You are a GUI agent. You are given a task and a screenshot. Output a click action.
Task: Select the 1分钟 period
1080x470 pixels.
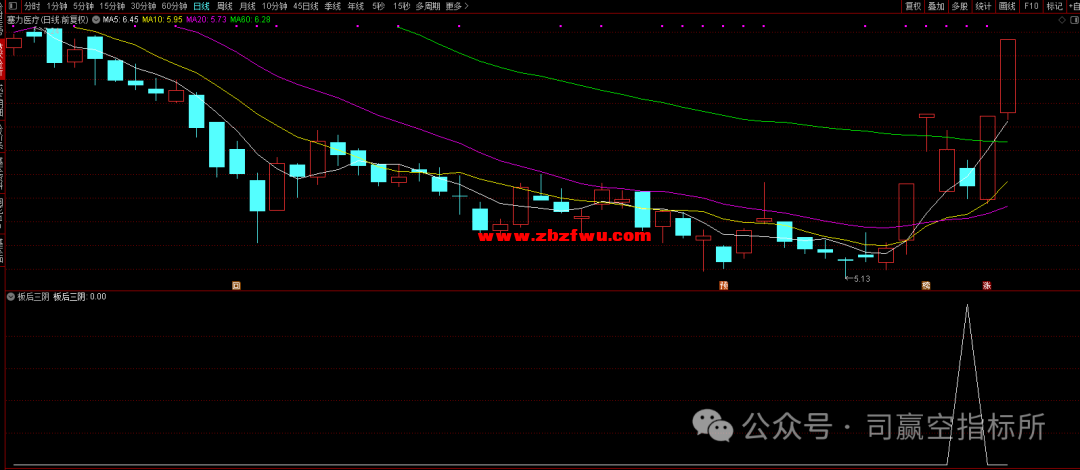click(57, 6)
